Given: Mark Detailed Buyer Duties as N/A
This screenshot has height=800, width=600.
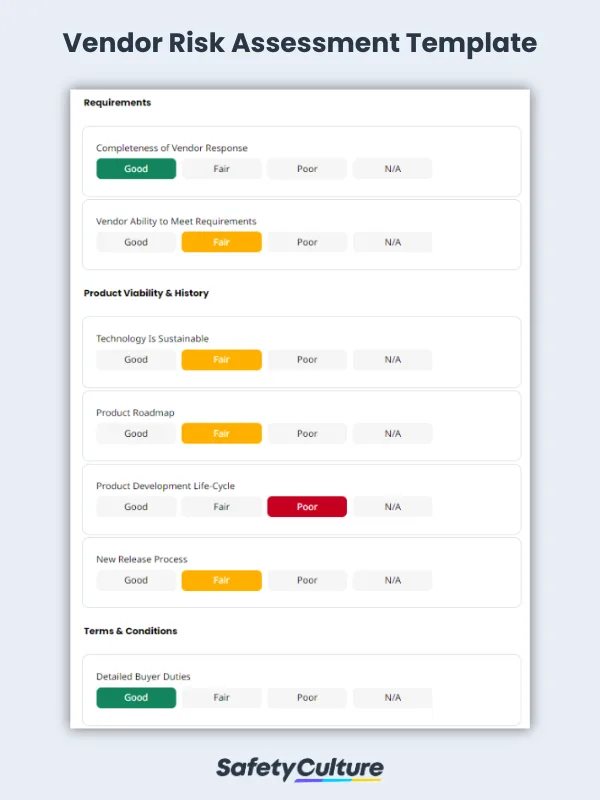Looking at the screenshot, I should point(392,697).
